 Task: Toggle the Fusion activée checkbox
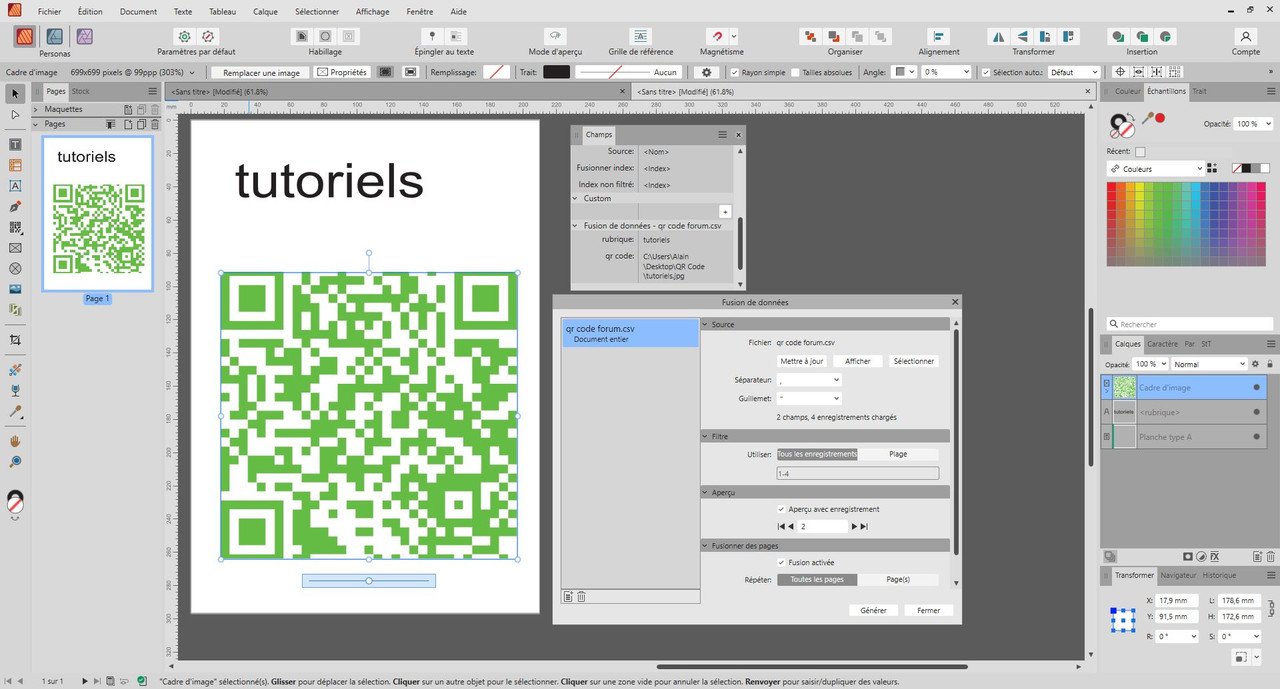782,562
